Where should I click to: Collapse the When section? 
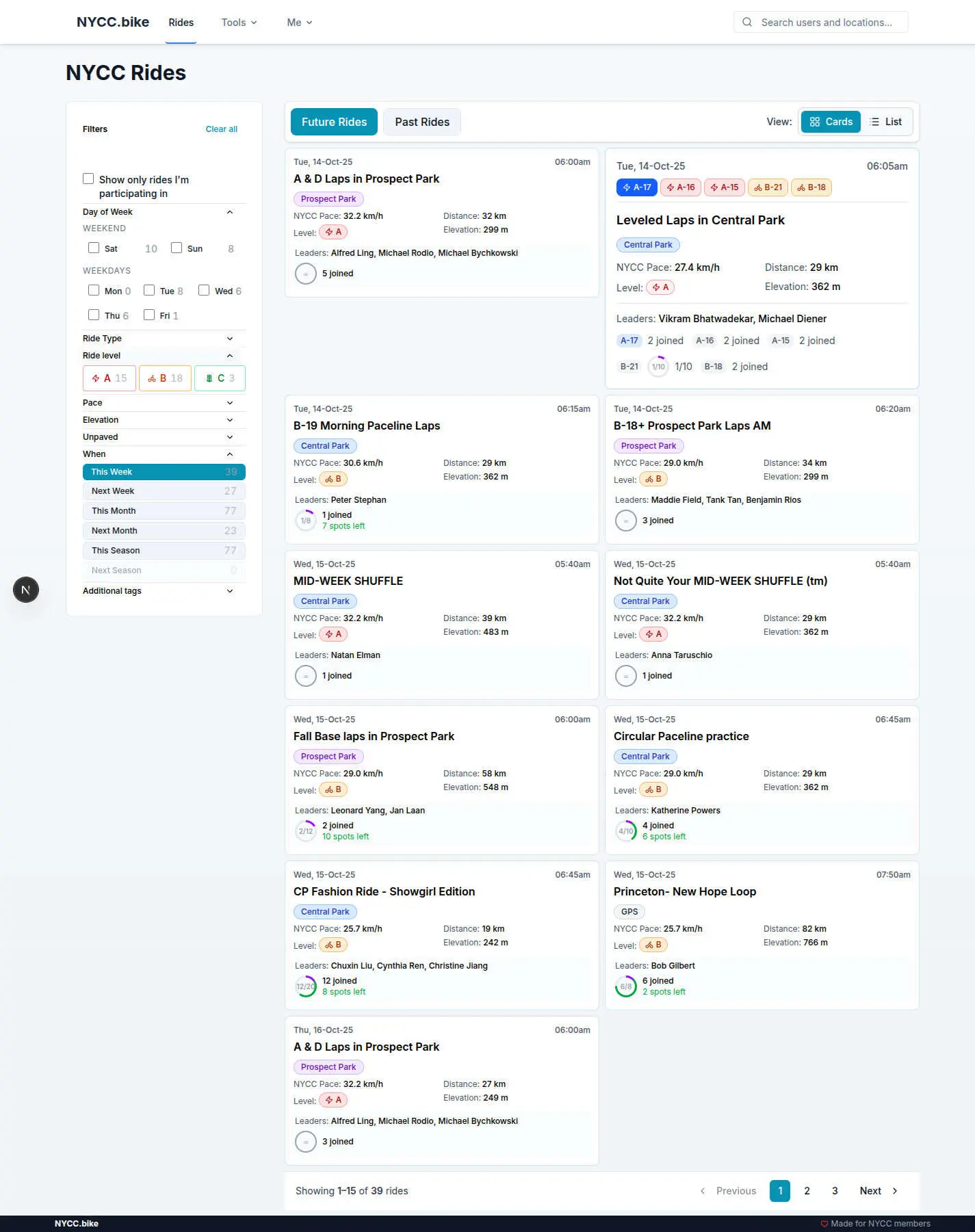164,454
